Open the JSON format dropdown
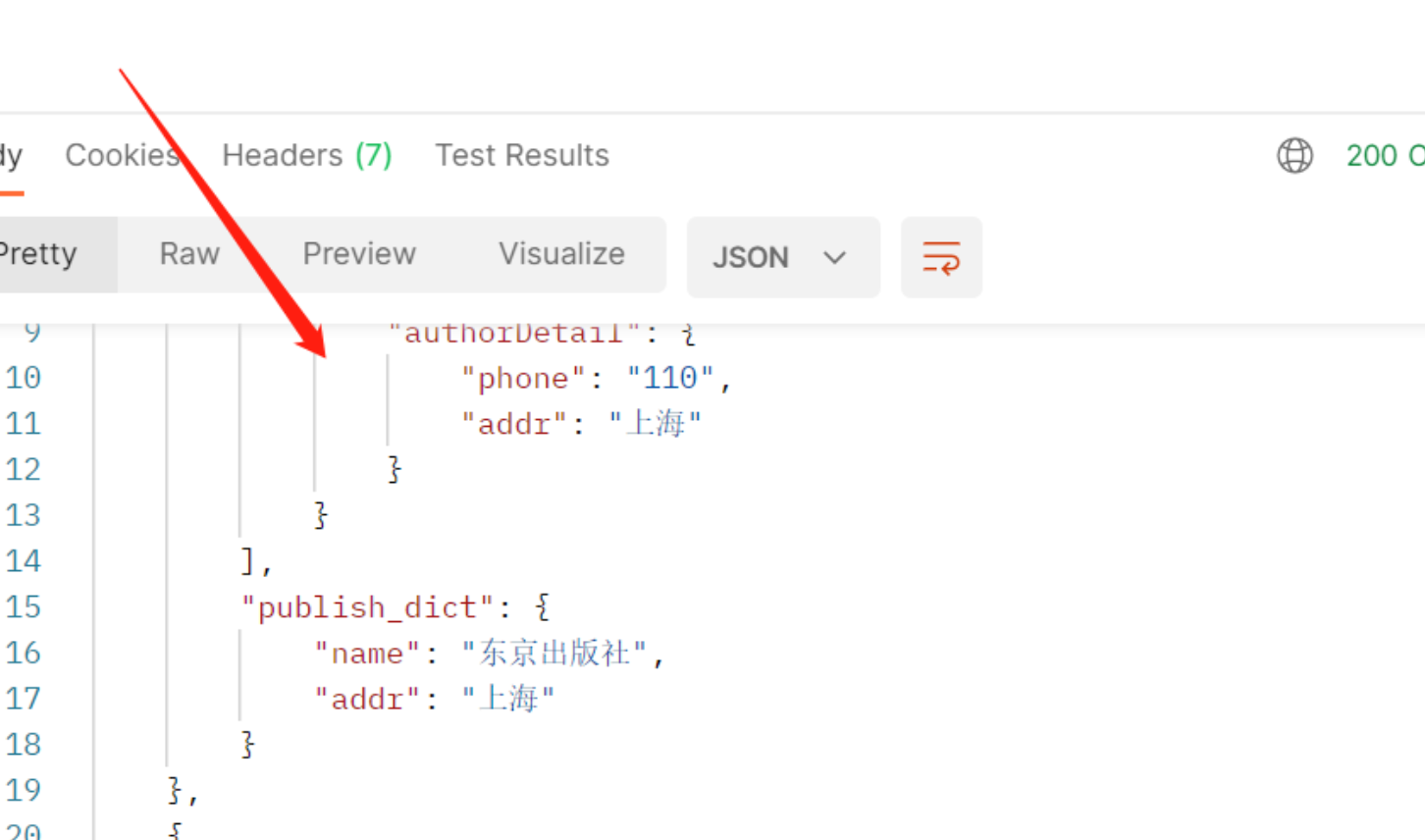Screen dimensions: 1425x840 tap(782, 257)
